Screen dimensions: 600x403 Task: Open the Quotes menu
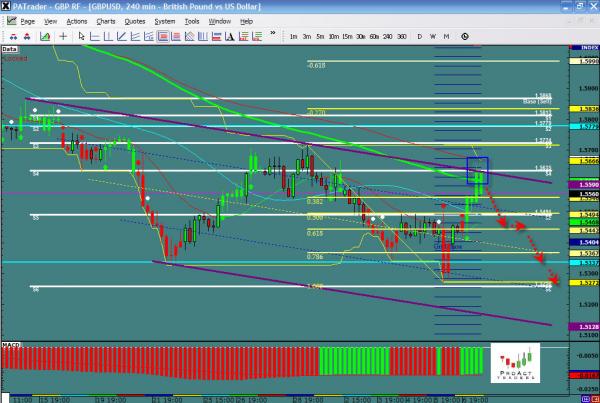(x=135, y=20)
